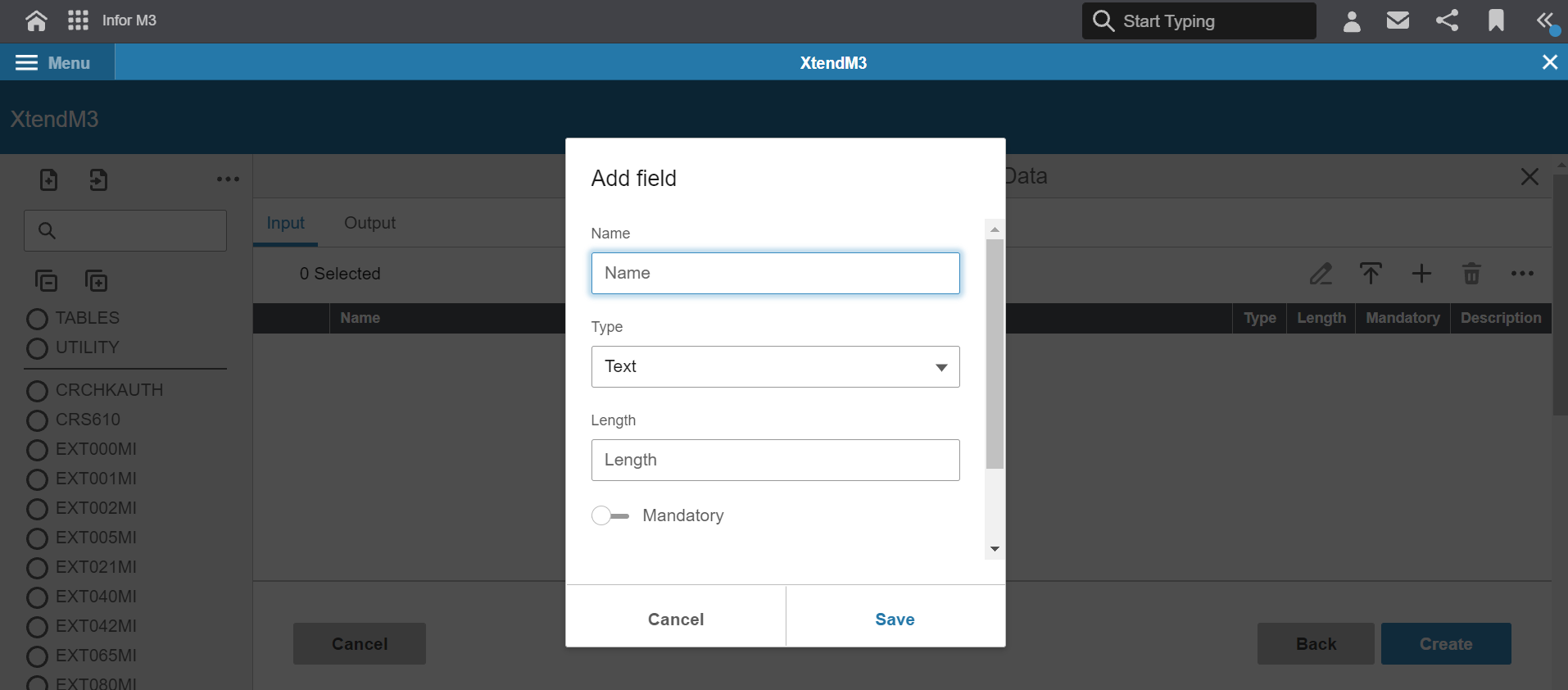This screenshot has height=690, width=1568.
Task: Click the Name input field
Action: [x=775, y=273]
